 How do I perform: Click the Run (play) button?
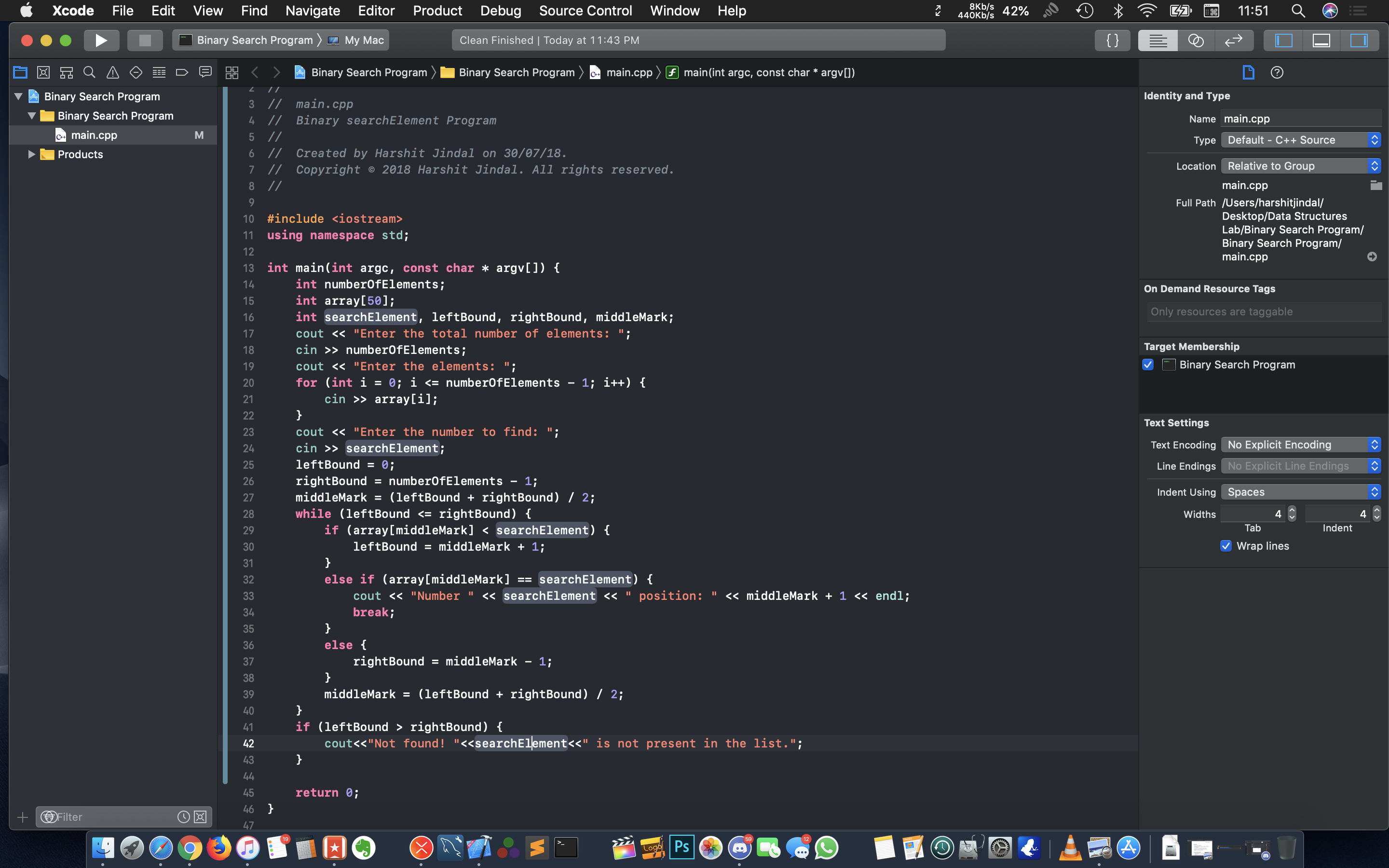pyautogui.click(x=101, y=40)
